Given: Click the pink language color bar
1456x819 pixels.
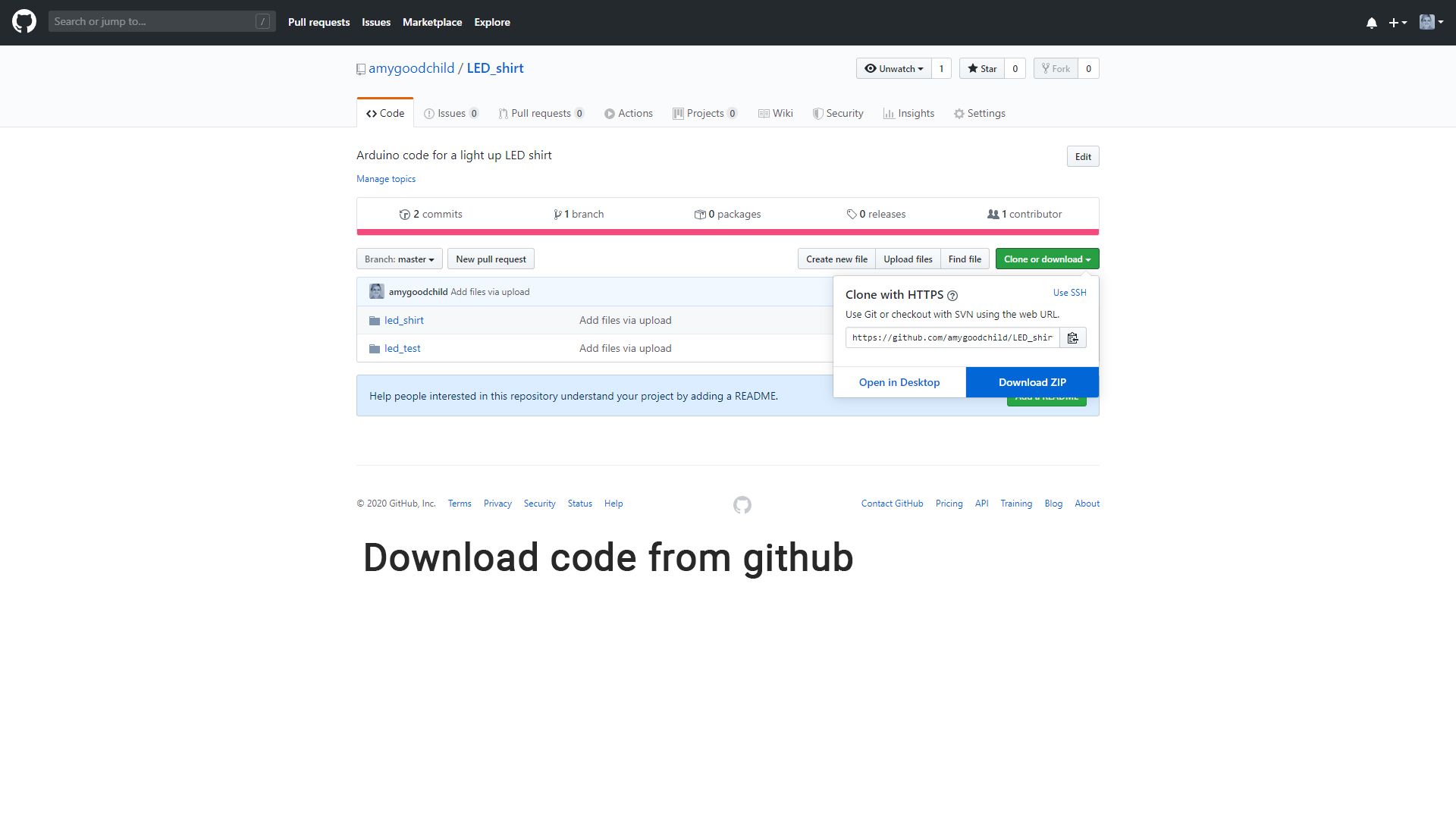Looking at the screenshot, I should (727, 232).
